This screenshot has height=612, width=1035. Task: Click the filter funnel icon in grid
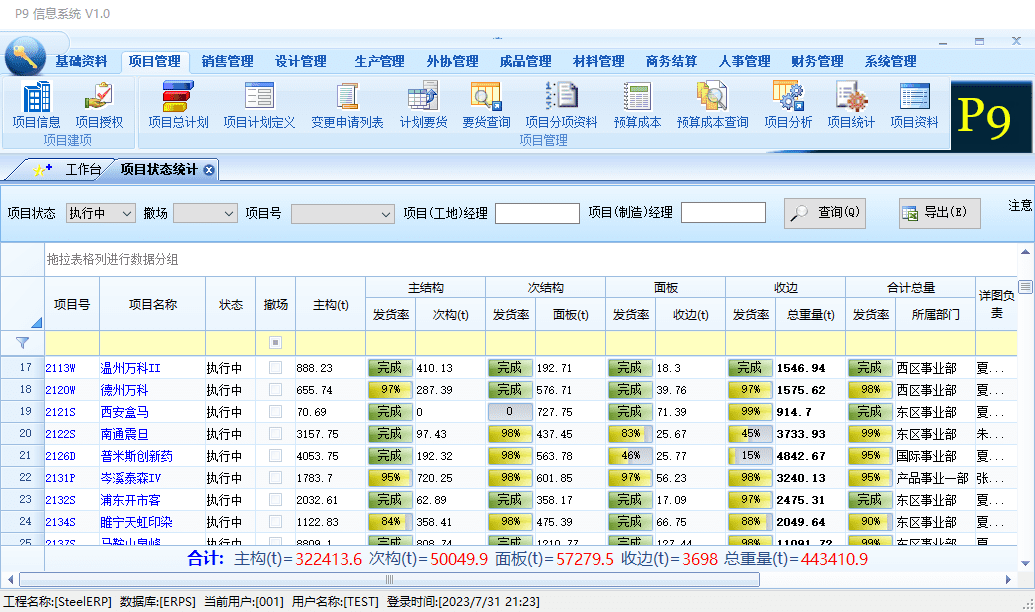pos(22,343)
